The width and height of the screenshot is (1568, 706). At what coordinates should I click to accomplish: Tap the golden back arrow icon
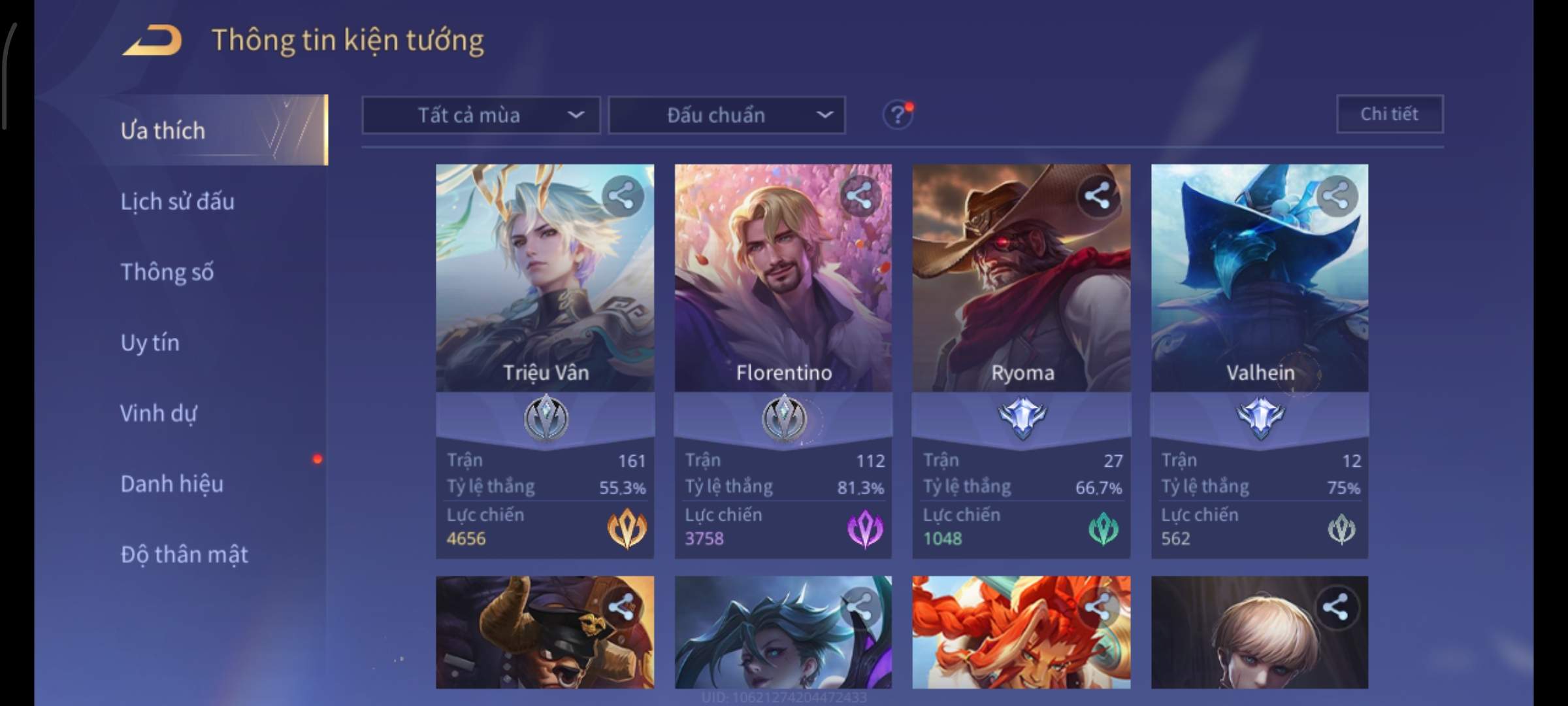pos(152,40)
